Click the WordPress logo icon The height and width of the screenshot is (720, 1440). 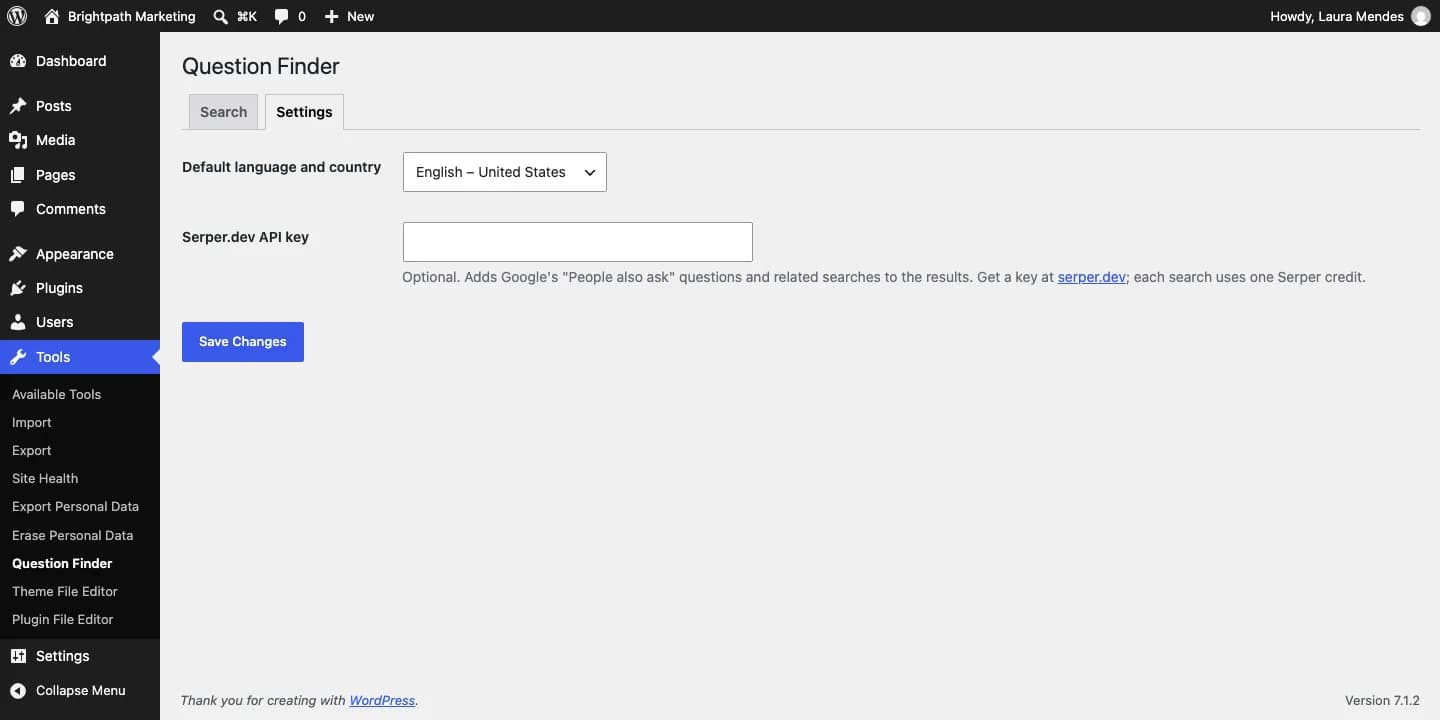(17, 16)
